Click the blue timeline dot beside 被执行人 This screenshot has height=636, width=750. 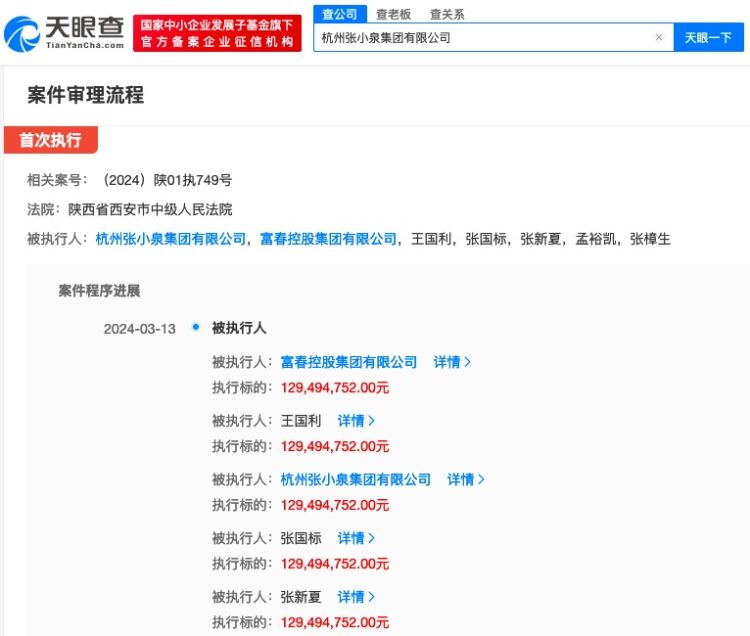196,327
